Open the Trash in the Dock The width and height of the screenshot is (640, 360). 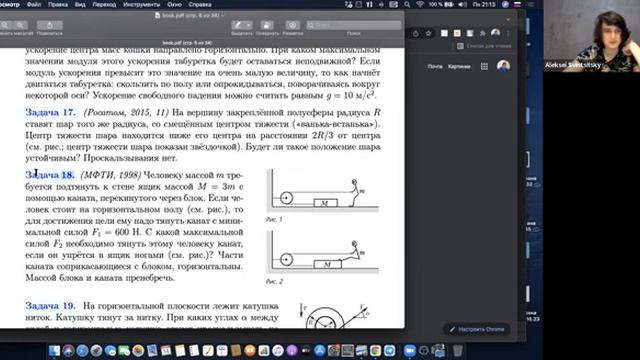pos(458,351)
